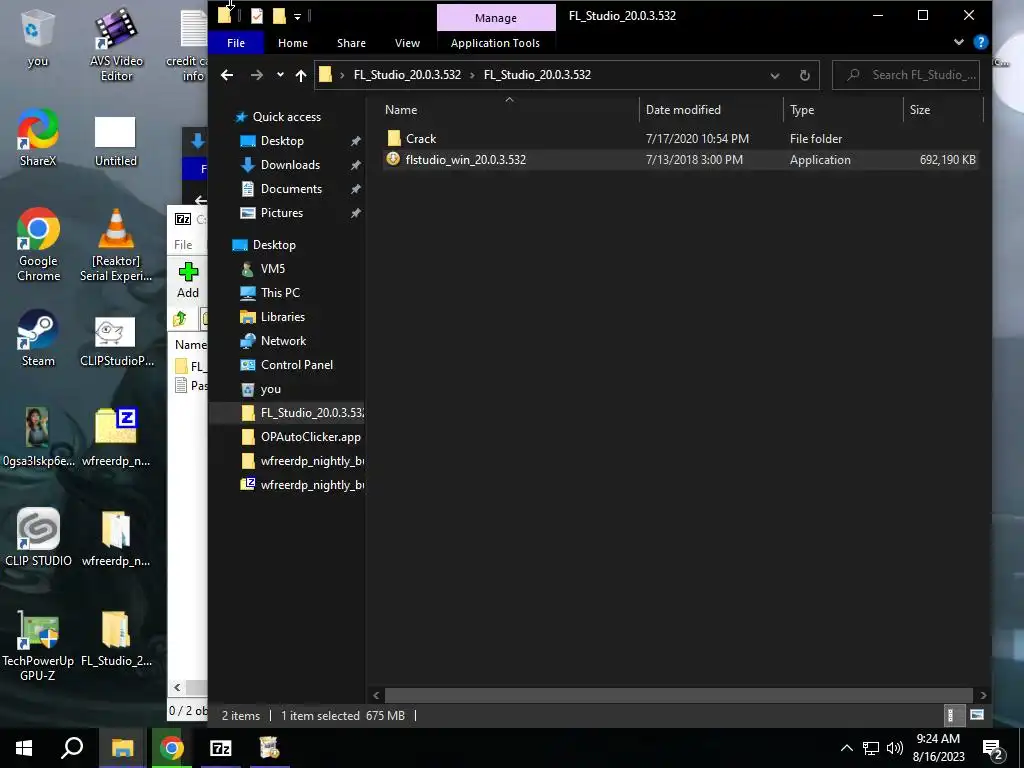Image resolution: width=1024 pixels, height=768 pixels.
Task: Open Steam desktop shortcut
Action: click(x=38, y=338)
